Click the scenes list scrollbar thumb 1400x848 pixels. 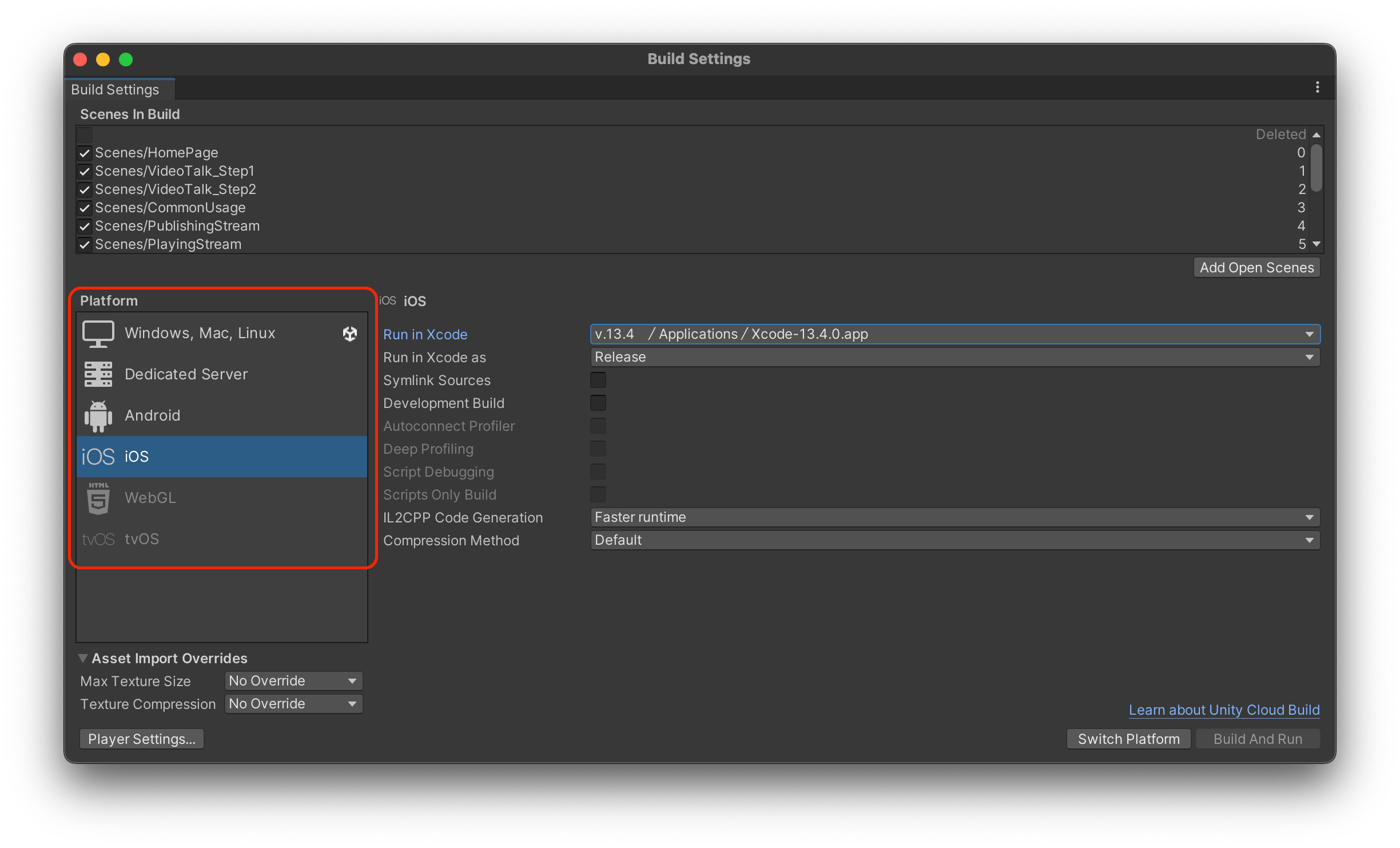1316,168
